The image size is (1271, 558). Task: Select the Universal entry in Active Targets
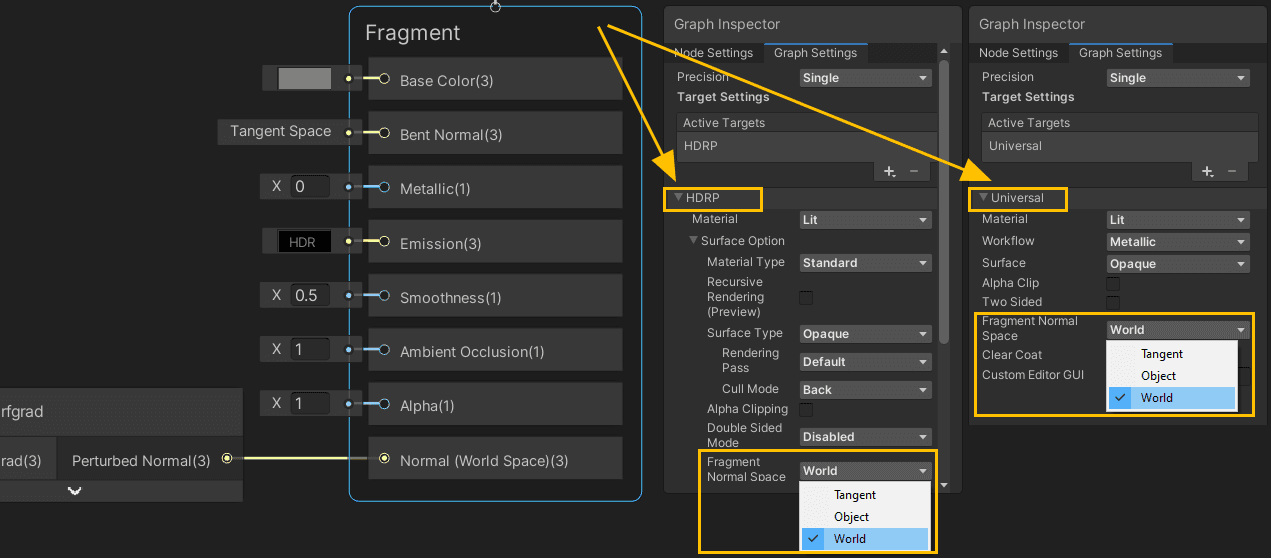pyautogui.click(x=1015, y=146)
